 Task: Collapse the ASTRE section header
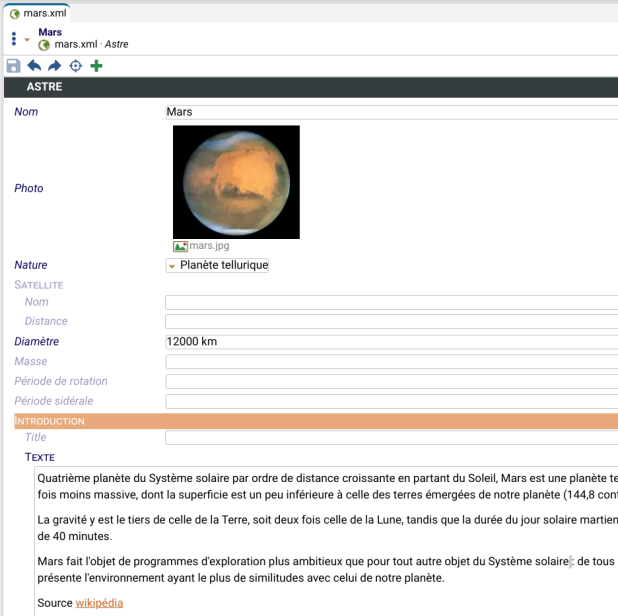pyautogui.click(x=44, y=87)
